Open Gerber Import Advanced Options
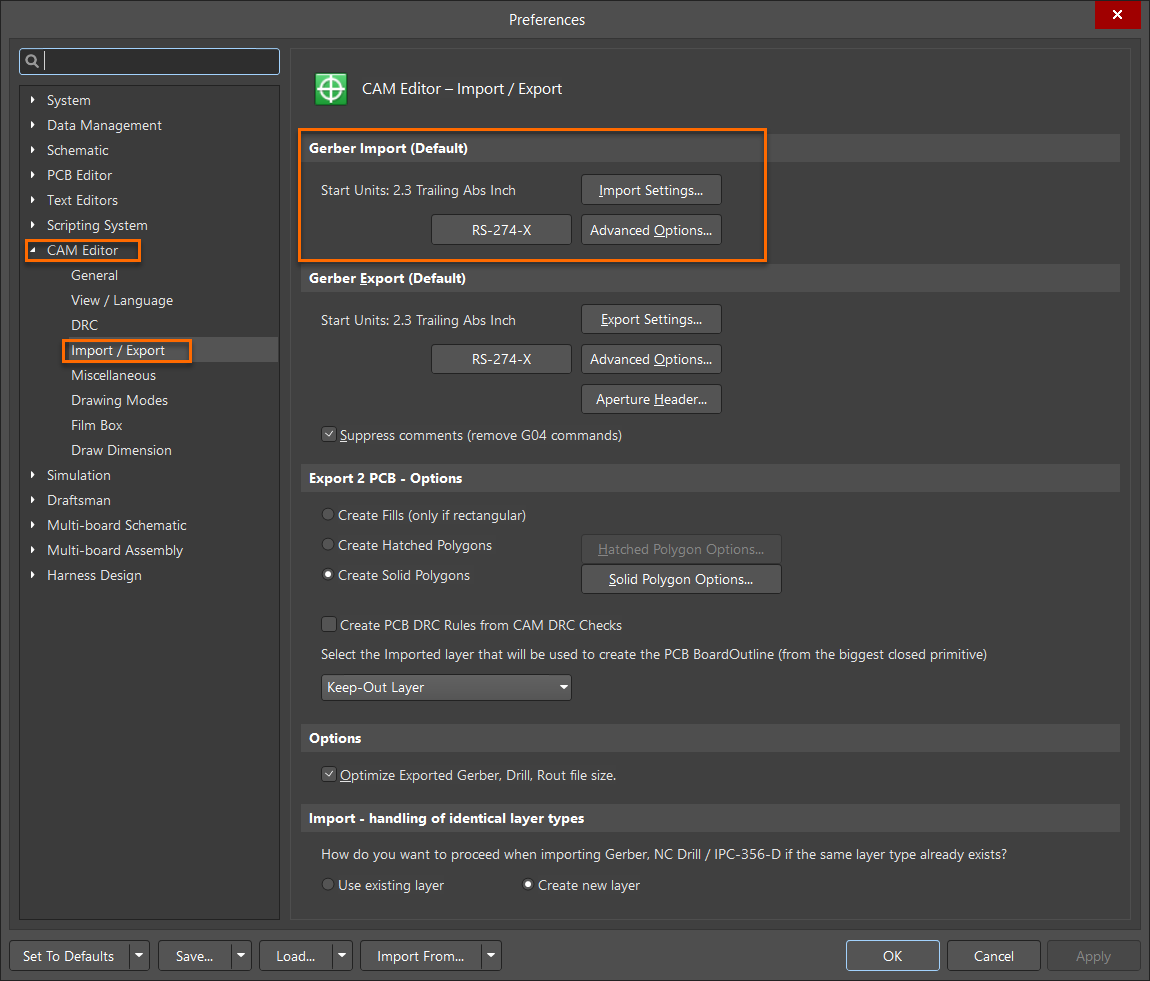The image size is (1150, 981). coord(651,229)
